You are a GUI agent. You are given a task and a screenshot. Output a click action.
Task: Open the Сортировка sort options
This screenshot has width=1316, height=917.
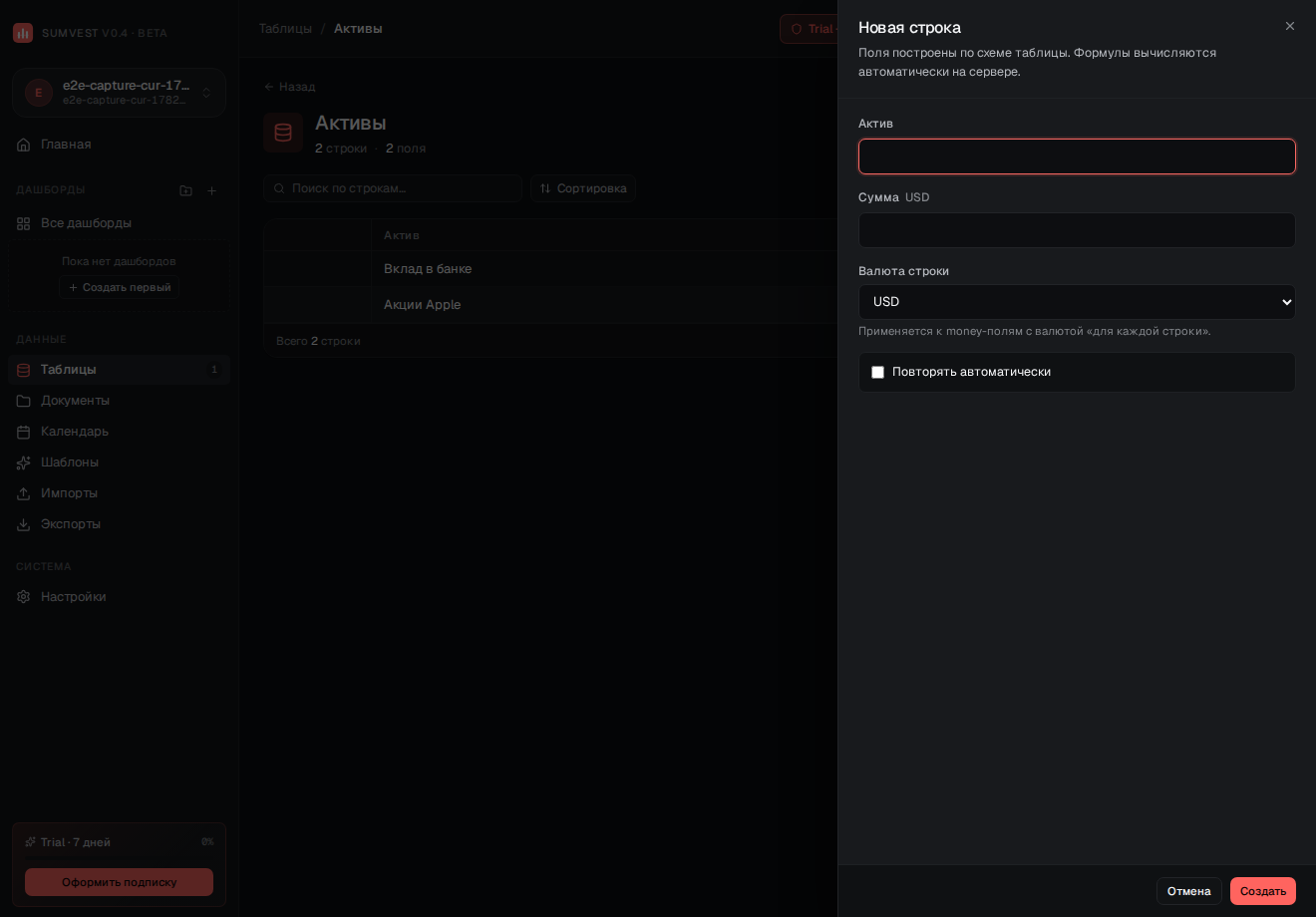coord(583,188)
